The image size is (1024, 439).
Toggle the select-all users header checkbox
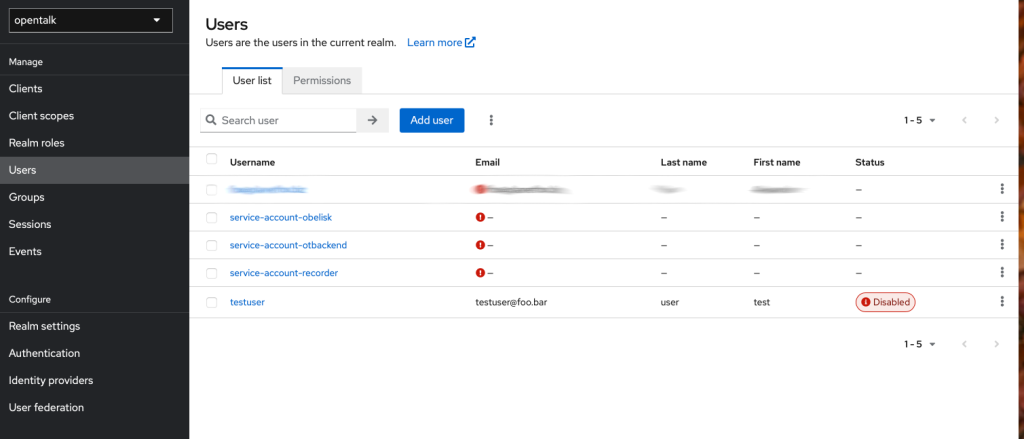click(x=211, y=159)
